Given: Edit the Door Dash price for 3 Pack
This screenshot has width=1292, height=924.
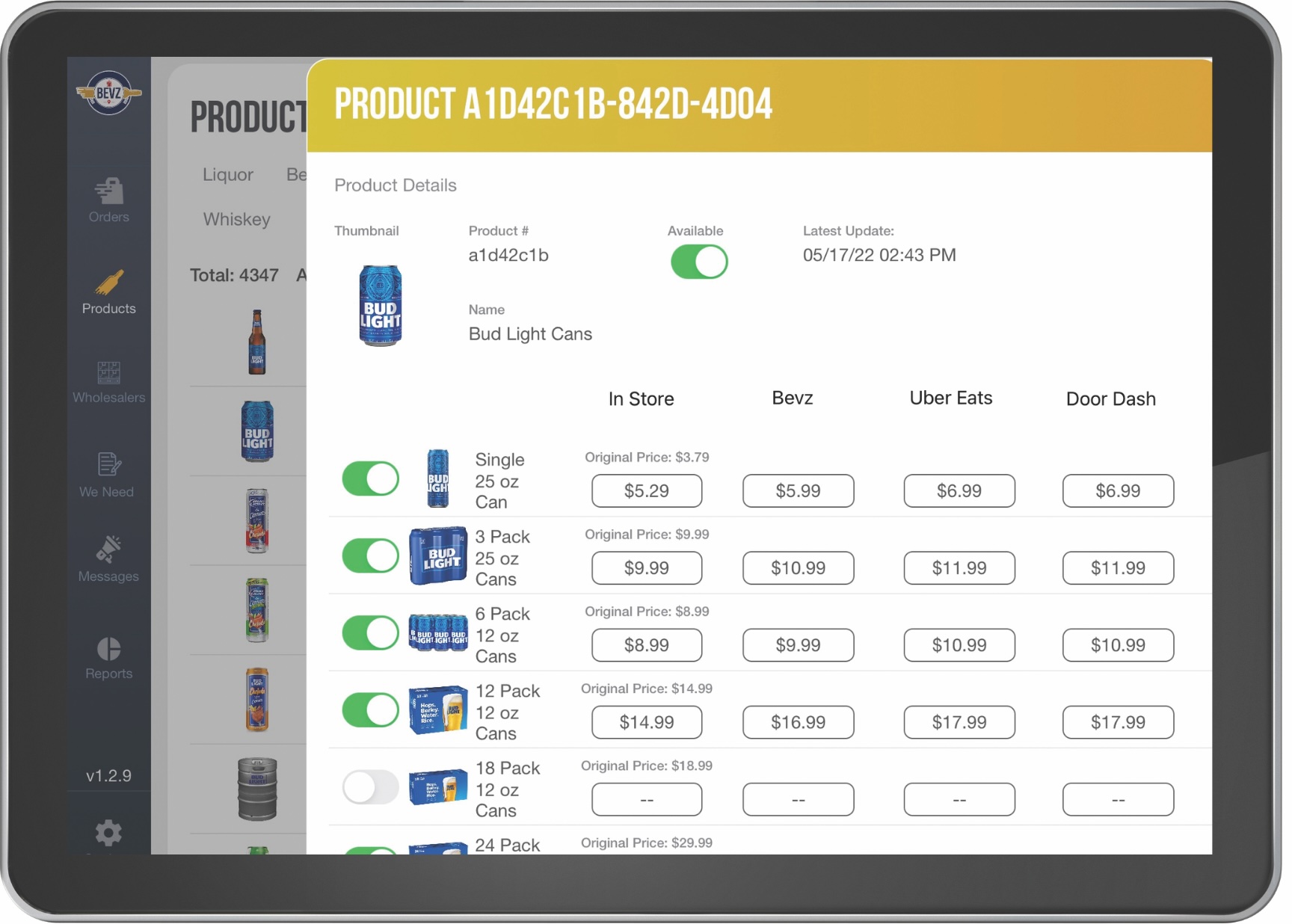Looking at the screenshot, I should (x=1118, y=568).
